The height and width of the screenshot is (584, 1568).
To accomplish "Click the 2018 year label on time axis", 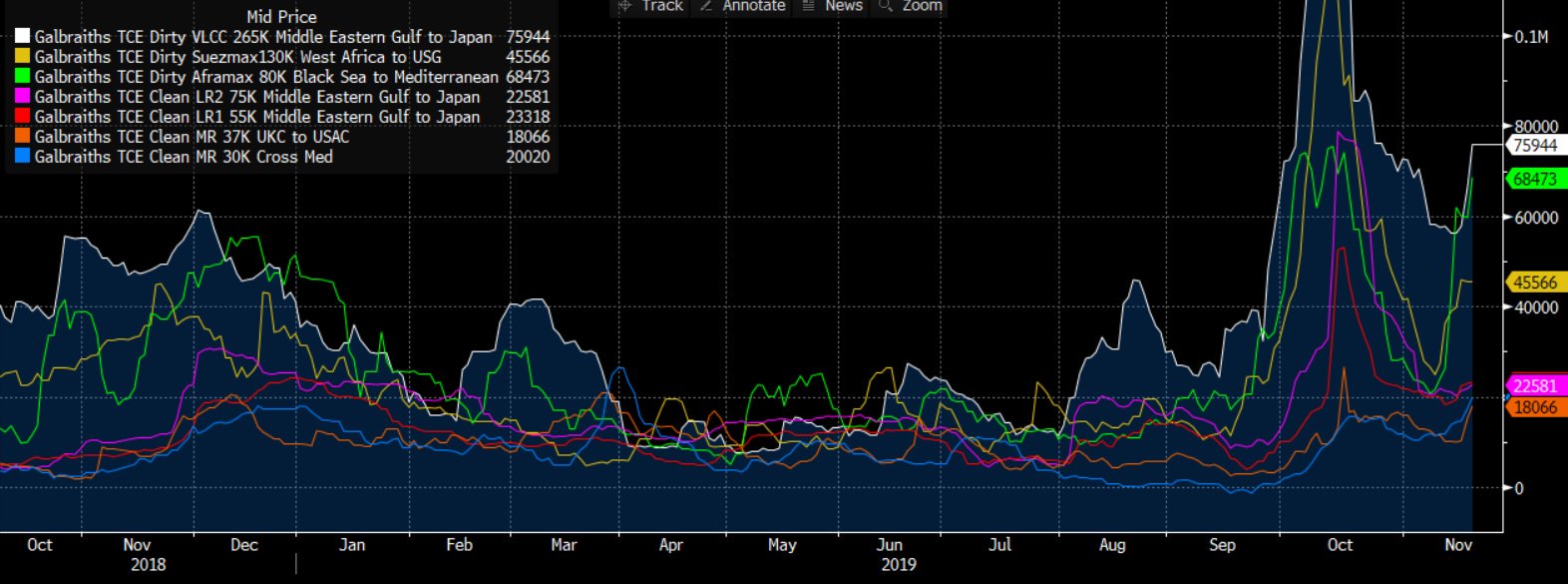I will click(148, 565).
